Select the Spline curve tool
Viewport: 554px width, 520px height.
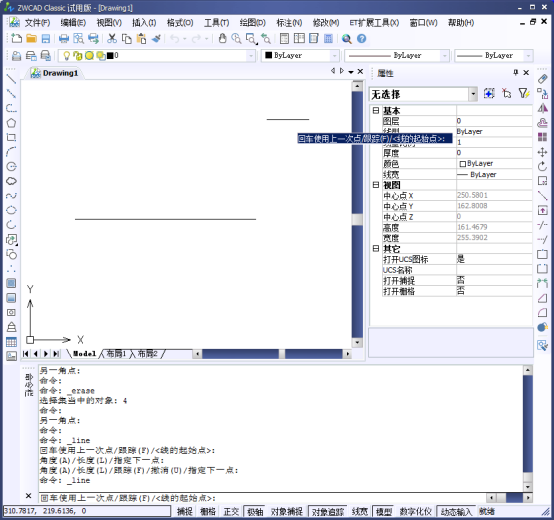coord(11,195)
